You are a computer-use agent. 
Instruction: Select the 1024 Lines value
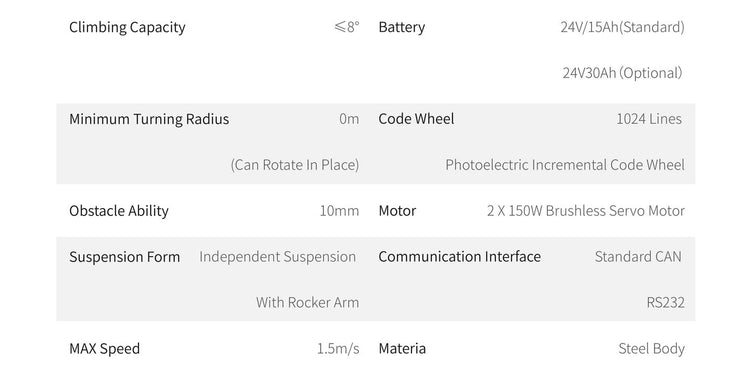click(x=649, y=119)
